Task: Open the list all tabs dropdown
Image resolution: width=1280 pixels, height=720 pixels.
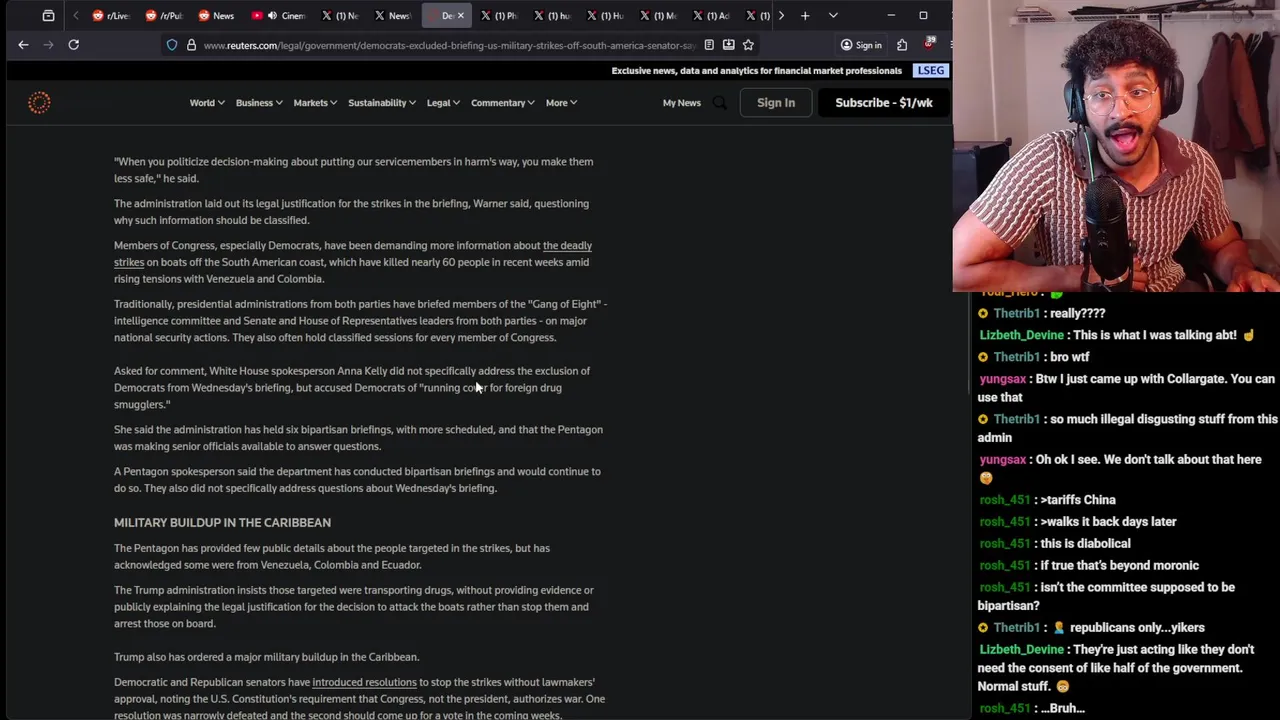Action: click(833, 16)
